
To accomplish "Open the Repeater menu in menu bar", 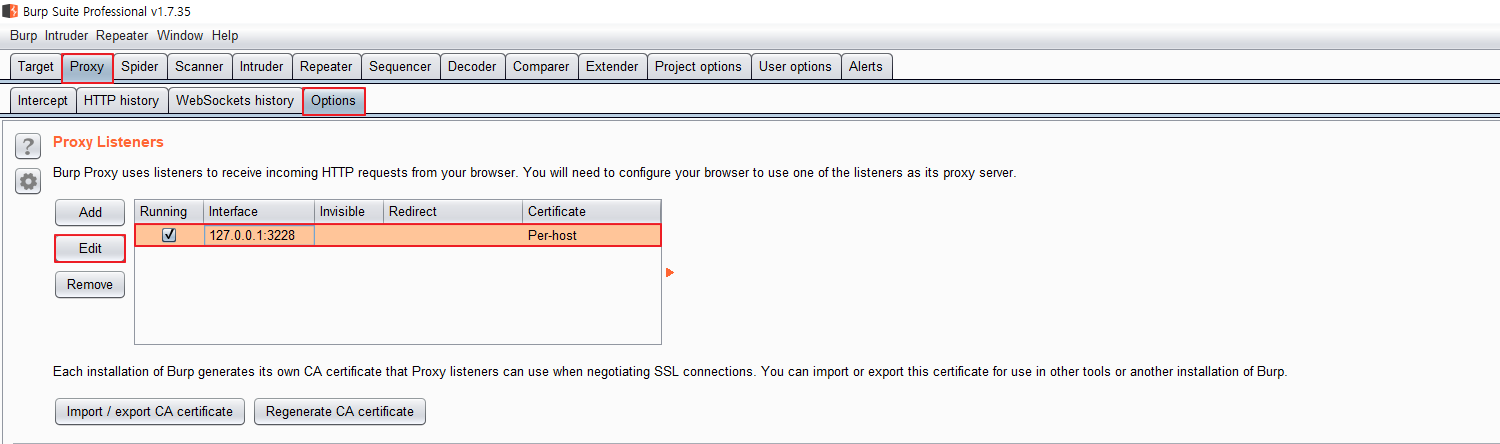I will [123, 35].
